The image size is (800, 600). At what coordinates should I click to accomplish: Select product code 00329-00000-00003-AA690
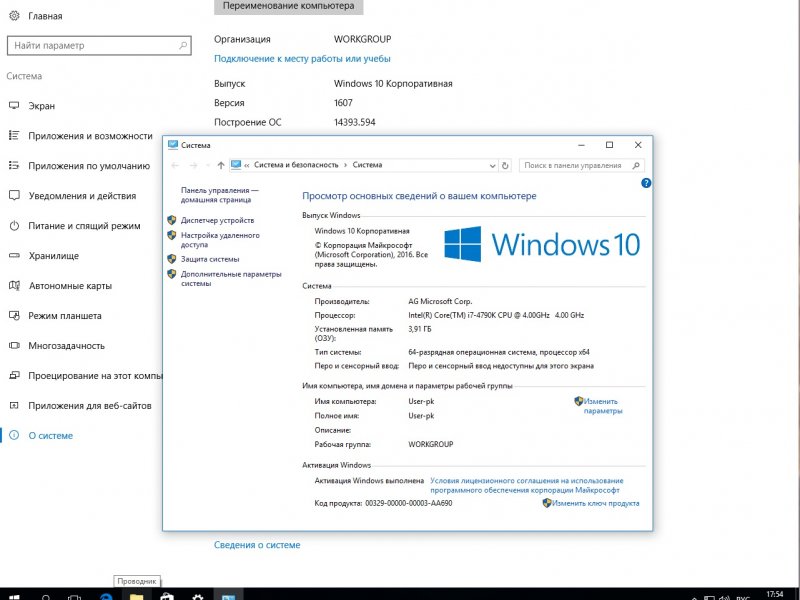pos(409,503)
